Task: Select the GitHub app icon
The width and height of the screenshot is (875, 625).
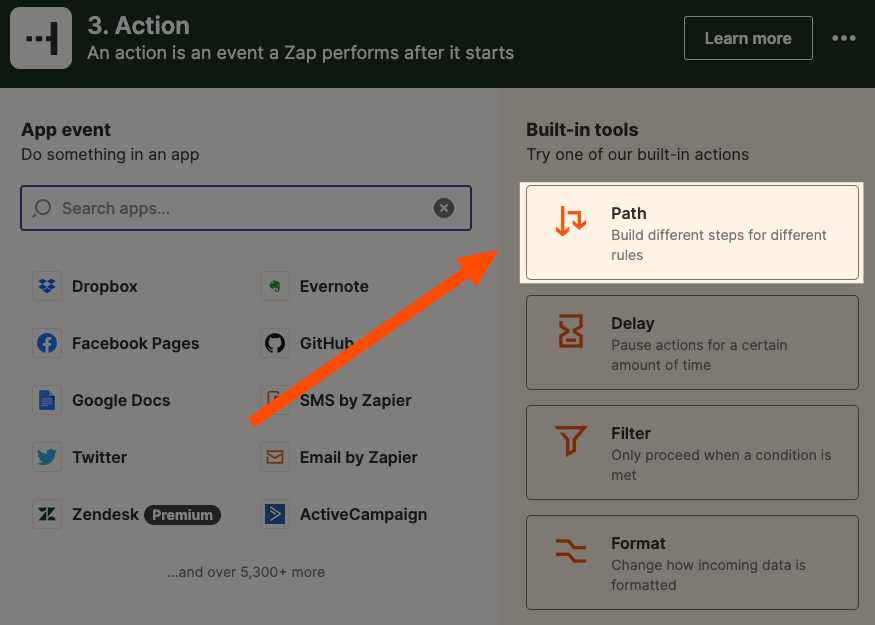Action: (275, 343)
